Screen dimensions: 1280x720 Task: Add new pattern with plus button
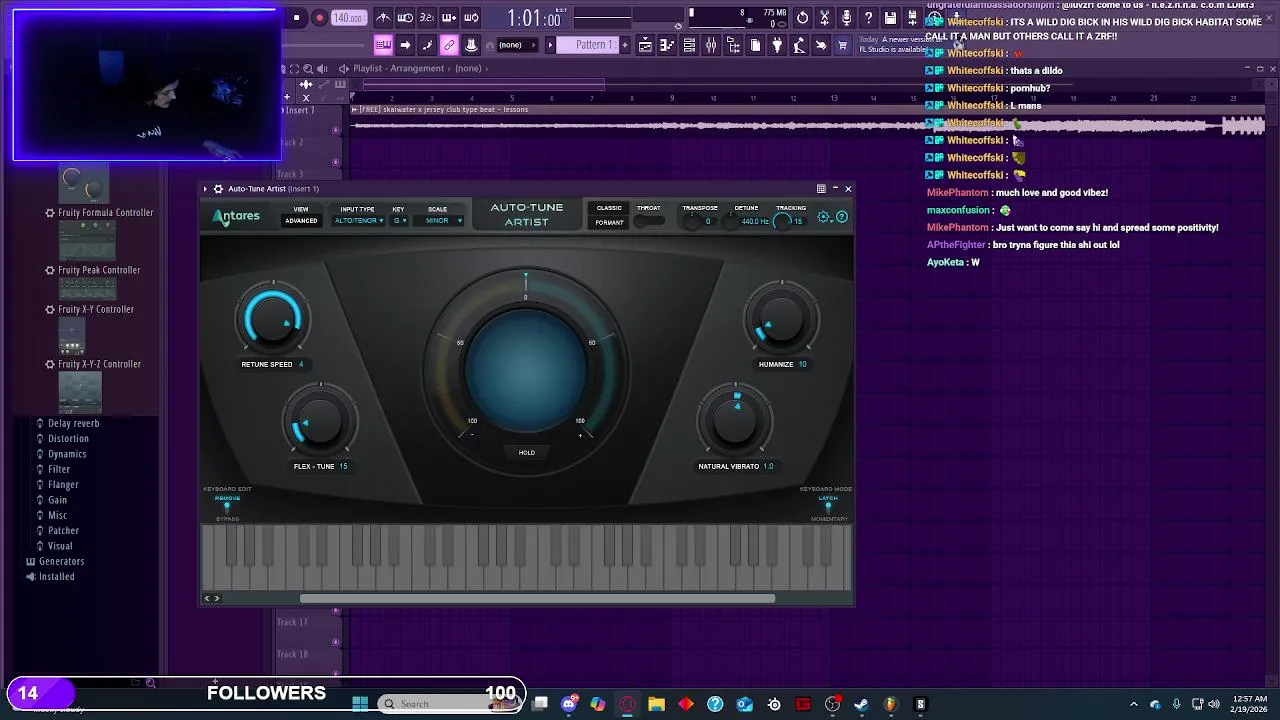625,45
